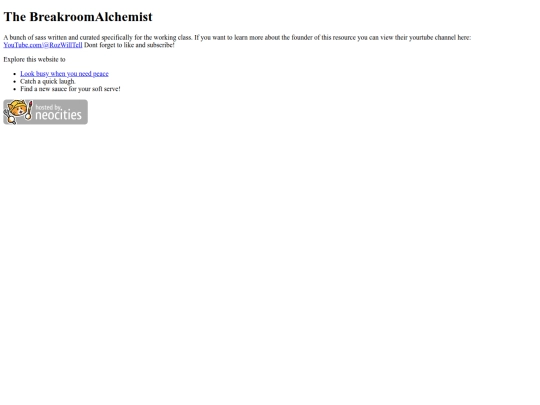Click the 'Catch a quick laugh.' list item
Screen dimensions: 540x405
[x=48, y=81]
